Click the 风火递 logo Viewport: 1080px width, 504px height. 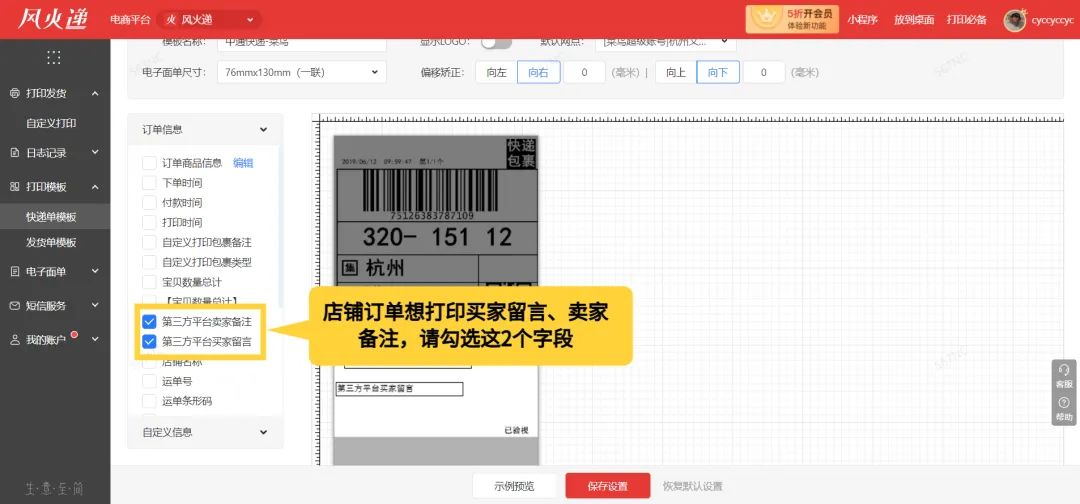[52, 19]
